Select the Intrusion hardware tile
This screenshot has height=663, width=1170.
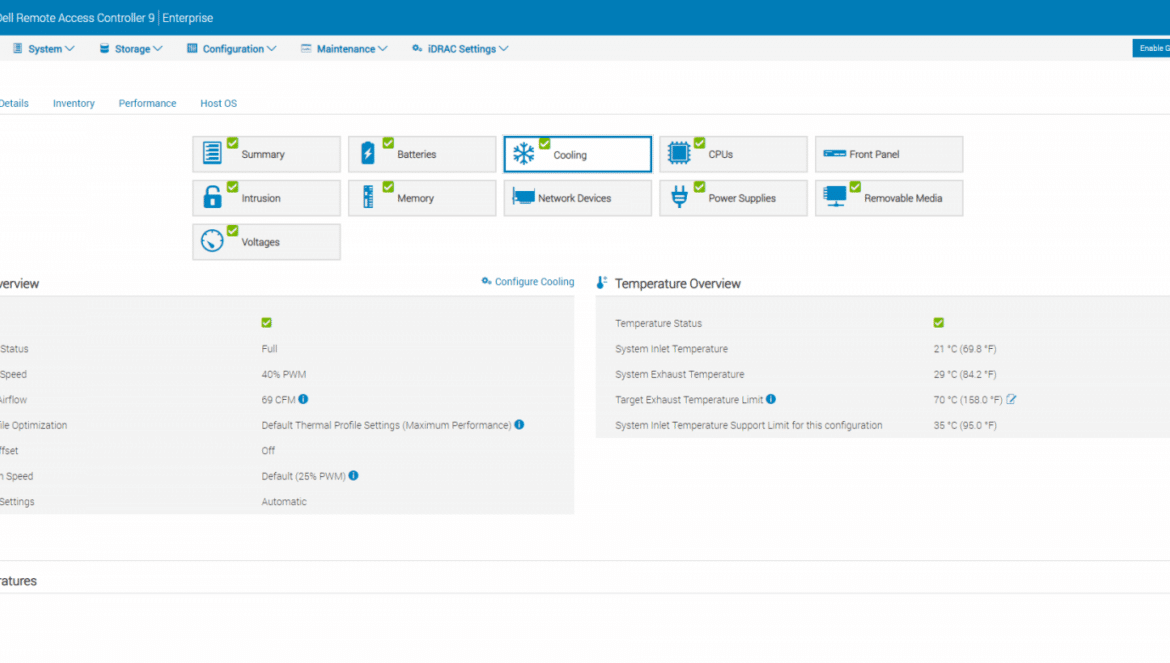[x=266, y=198]
